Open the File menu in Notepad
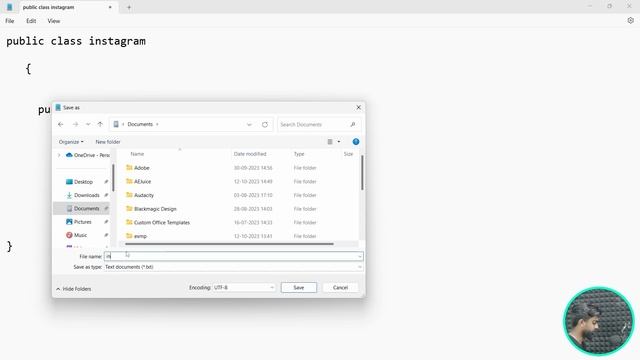Image resolution: width=640 pixels, height=360 pixels. 10,21
